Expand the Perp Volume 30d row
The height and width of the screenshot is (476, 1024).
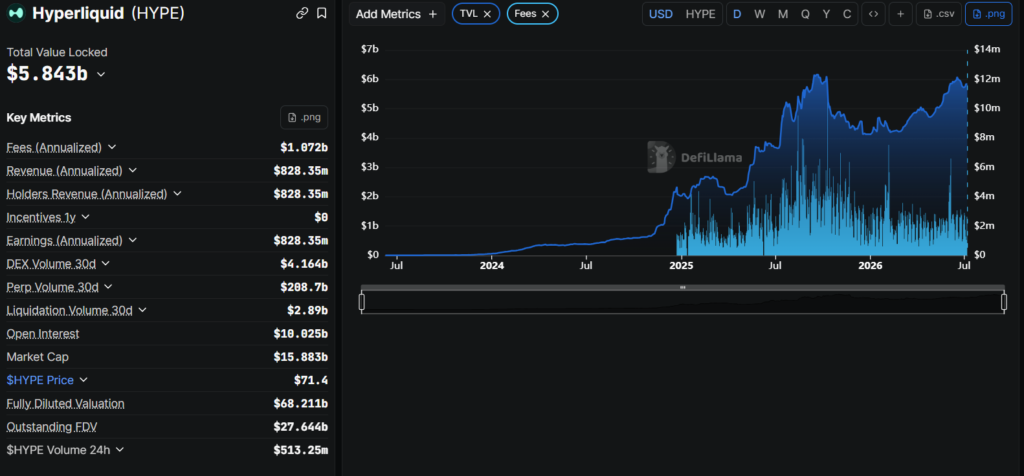point(108,287)
